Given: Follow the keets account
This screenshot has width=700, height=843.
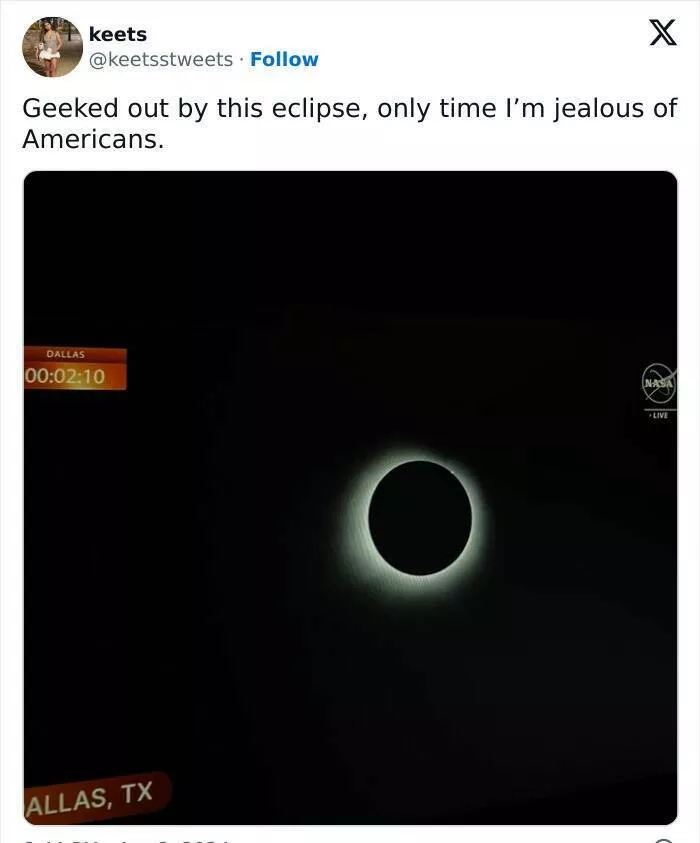Looking at the screenshot, I should (284, 59).
